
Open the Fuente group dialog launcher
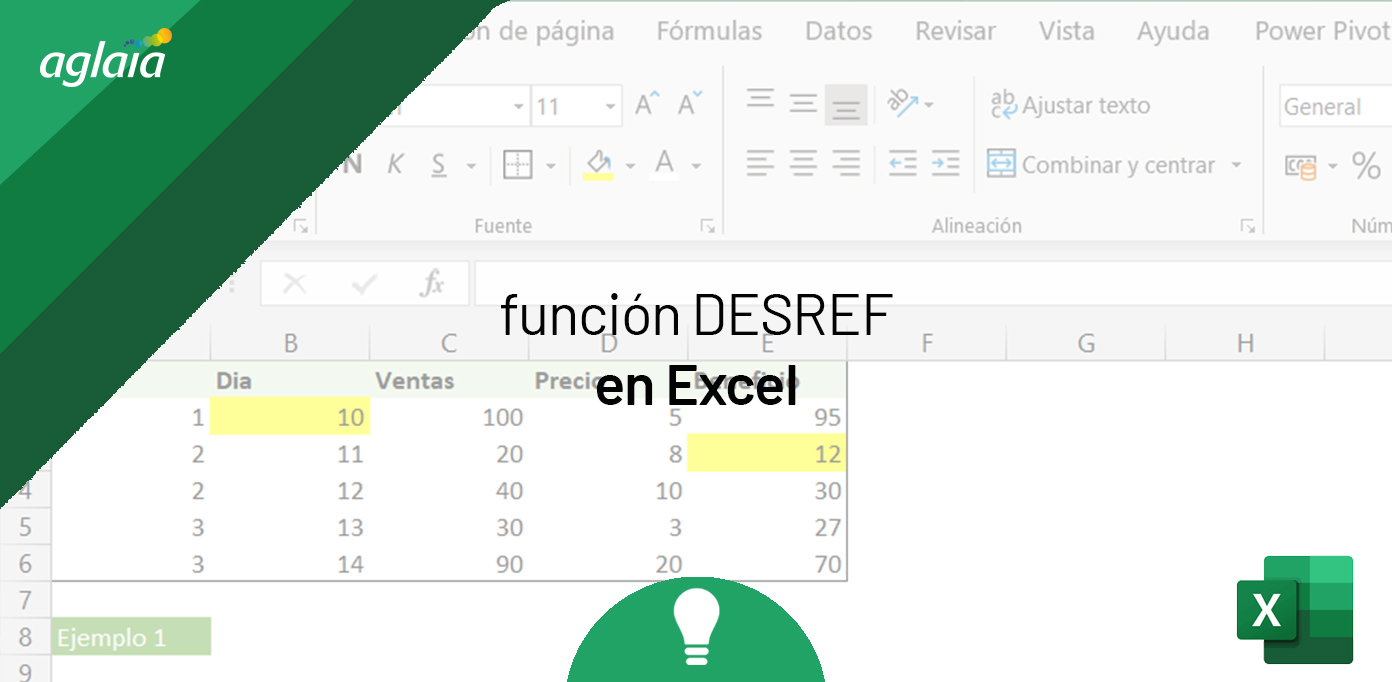[708, 226]
